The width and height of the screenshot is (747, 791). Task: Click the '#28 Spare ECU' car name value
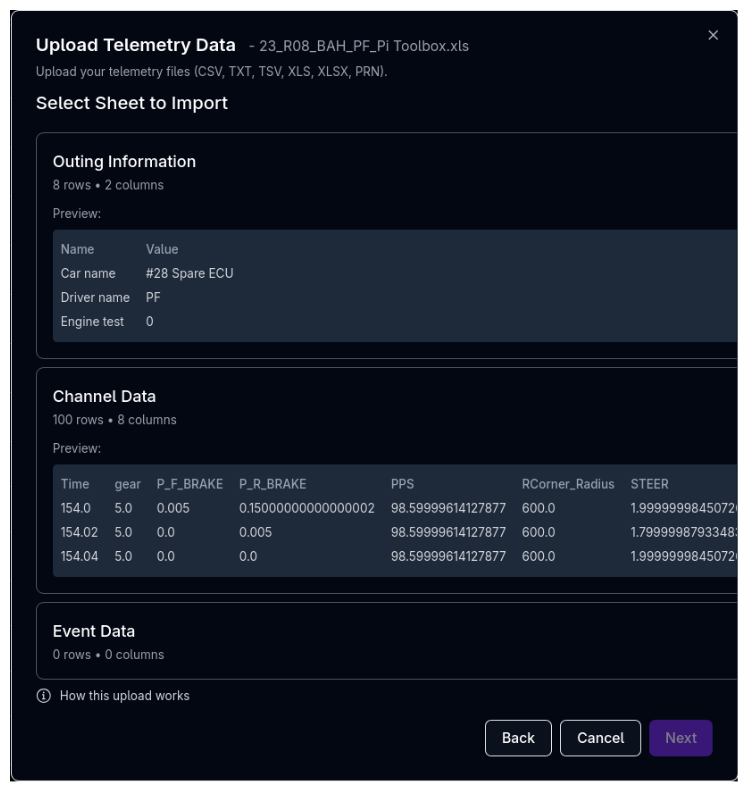(189, 274)
